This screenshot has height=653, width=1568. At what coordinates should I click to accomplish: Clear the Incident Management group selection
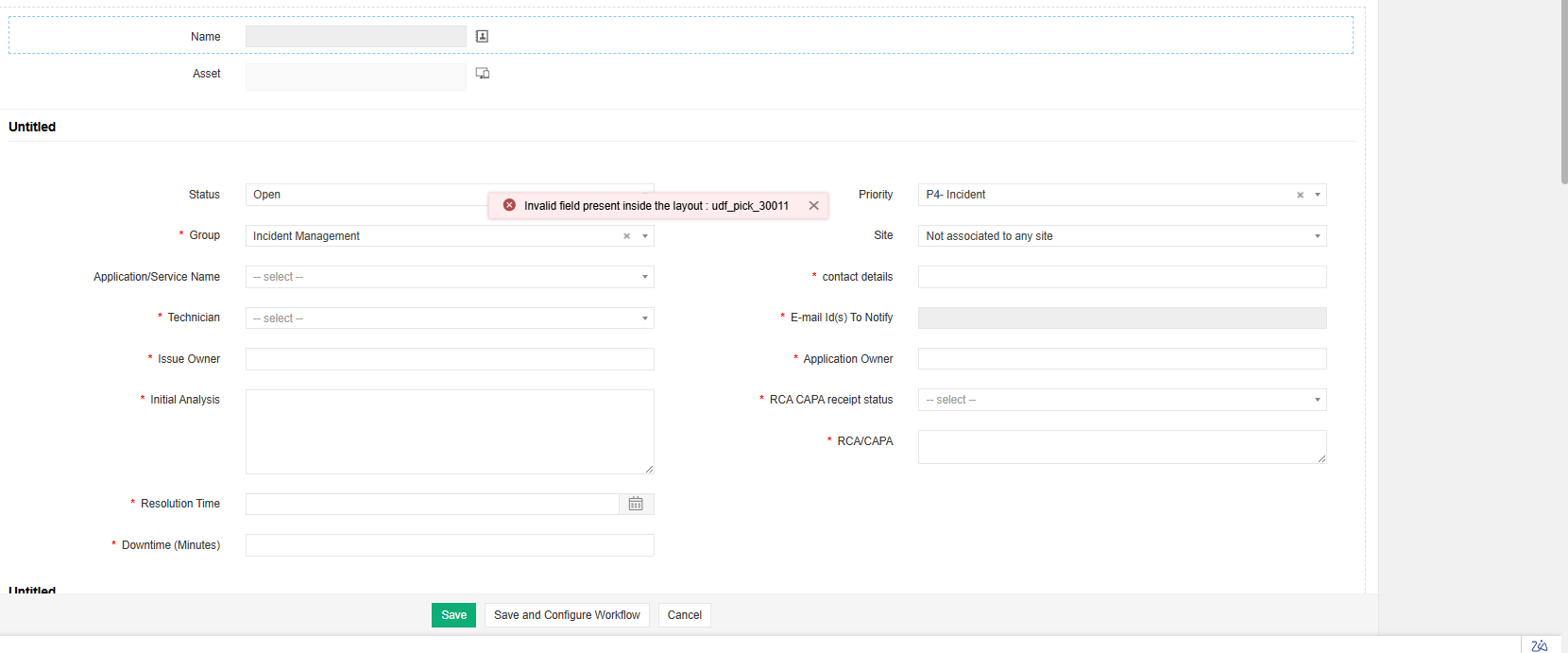(626, 236)
